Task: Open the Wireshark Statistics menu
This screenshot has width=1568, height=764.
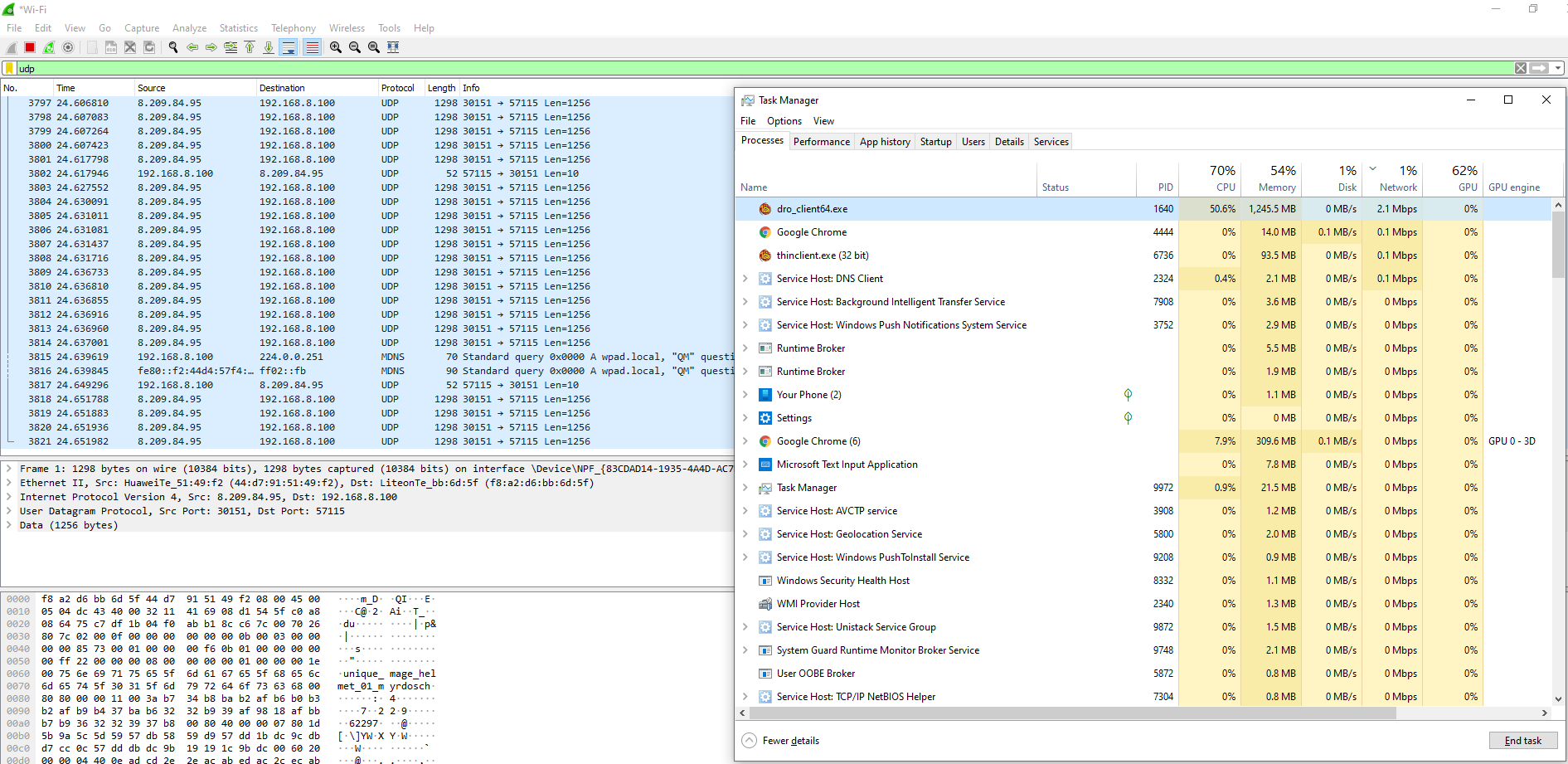Action: [239, 28]
